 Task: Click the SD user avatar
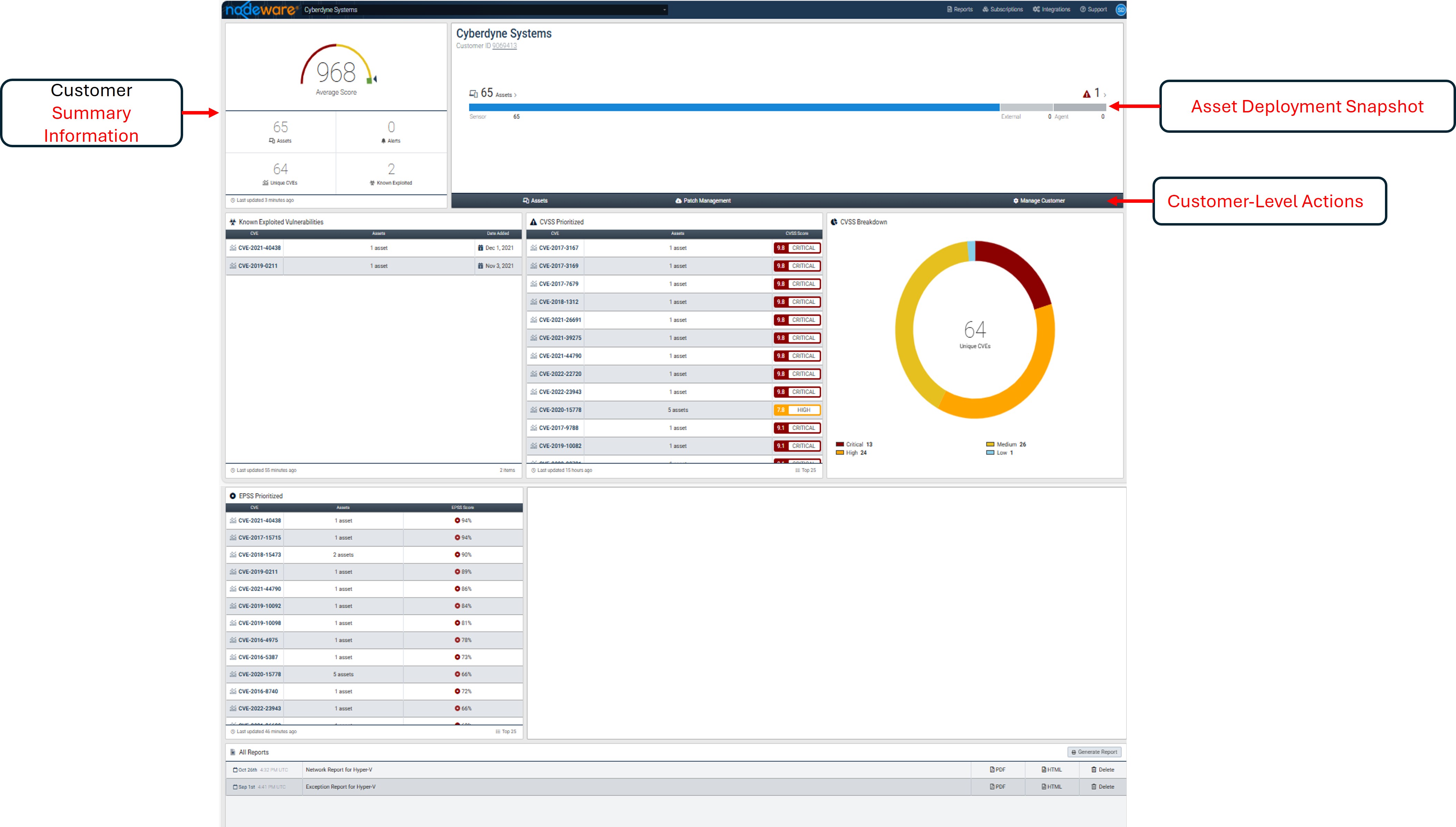1120,10
